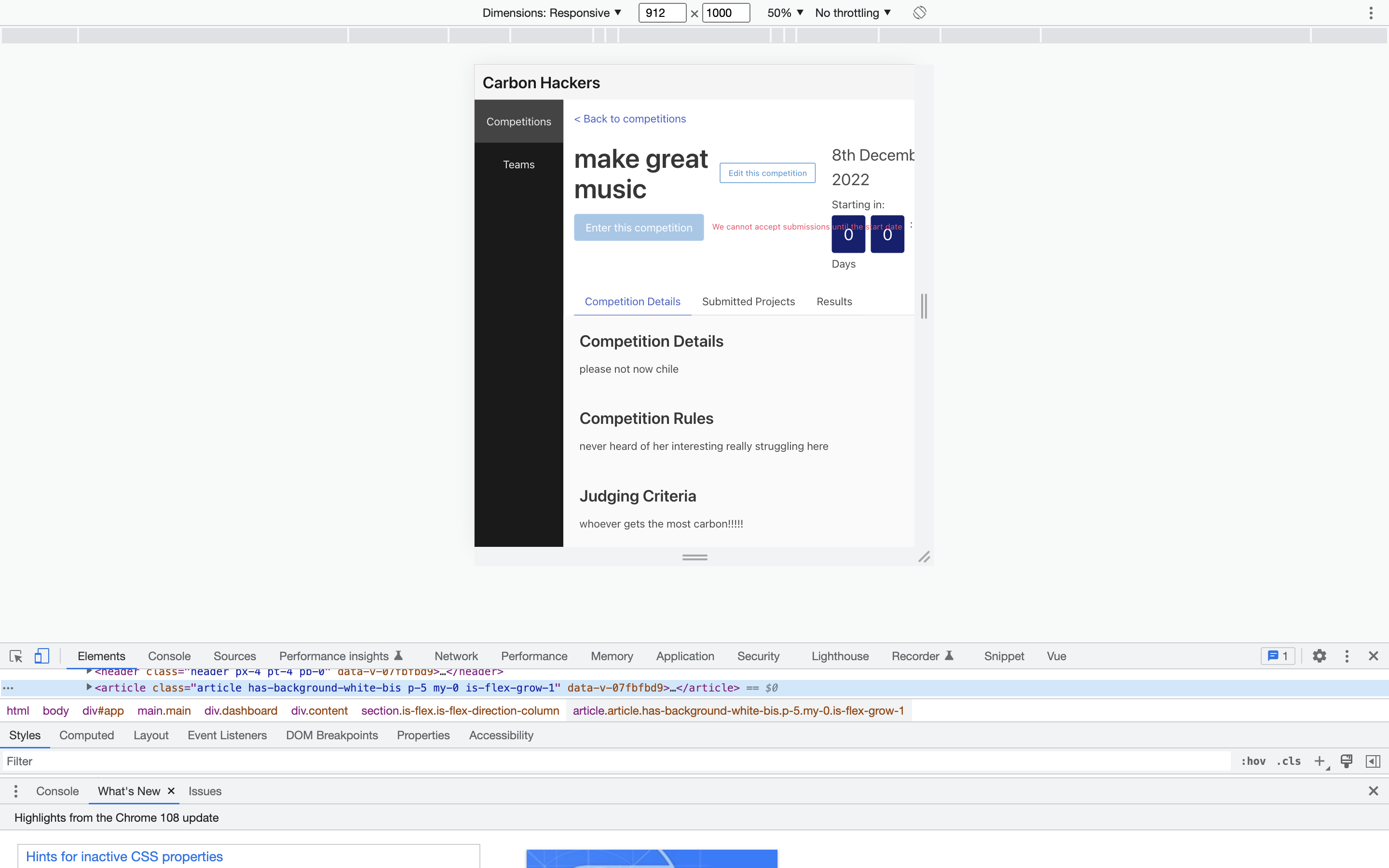Add a new style rule with plus icon

[x=1319, y=760]
